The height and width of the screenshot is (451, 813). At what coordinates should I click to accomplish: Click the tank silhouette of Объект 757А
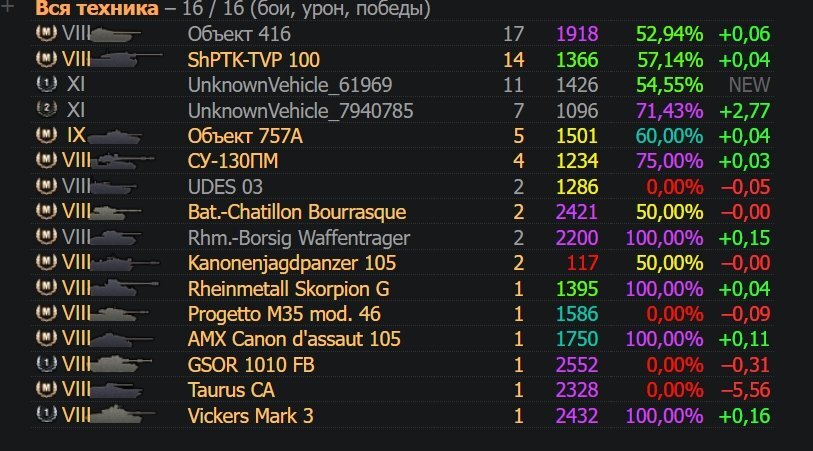coord(115,137)
